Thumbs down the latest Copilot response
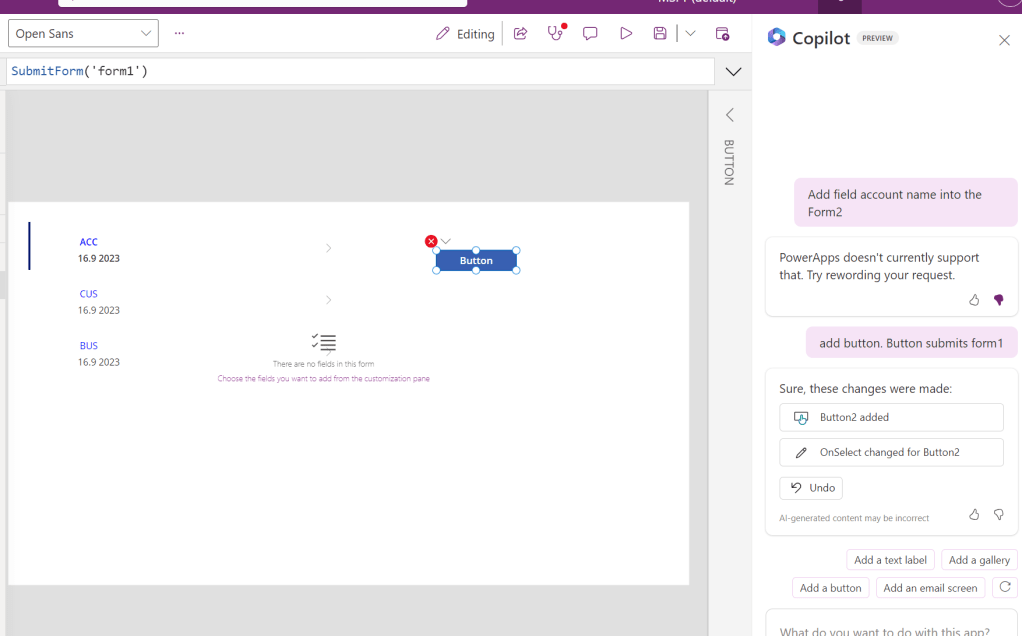1022x636 pixels. pyautogui.click(x=998, y=514)
